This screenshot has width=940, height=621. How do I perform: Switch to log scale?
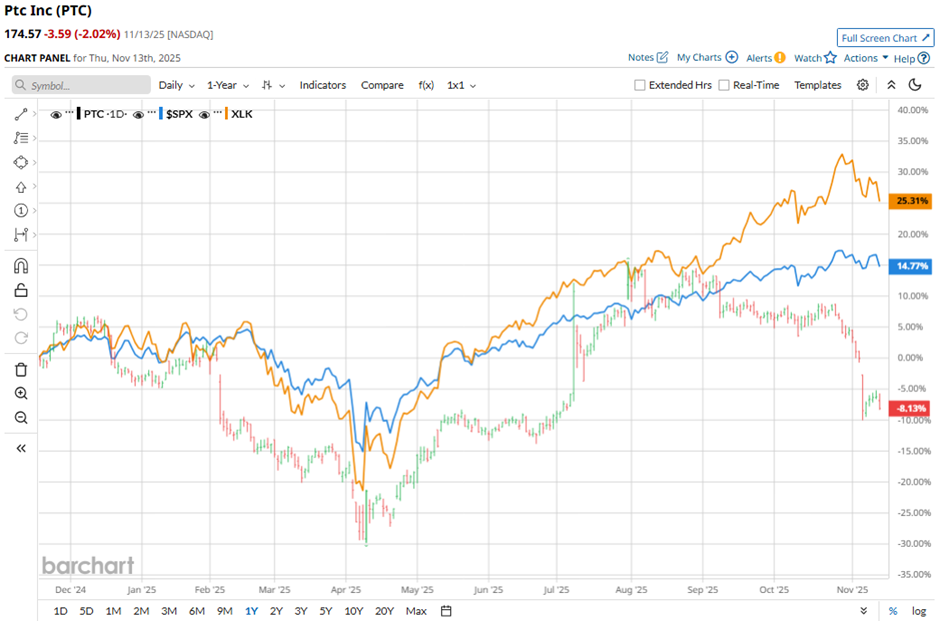[918, 611]
